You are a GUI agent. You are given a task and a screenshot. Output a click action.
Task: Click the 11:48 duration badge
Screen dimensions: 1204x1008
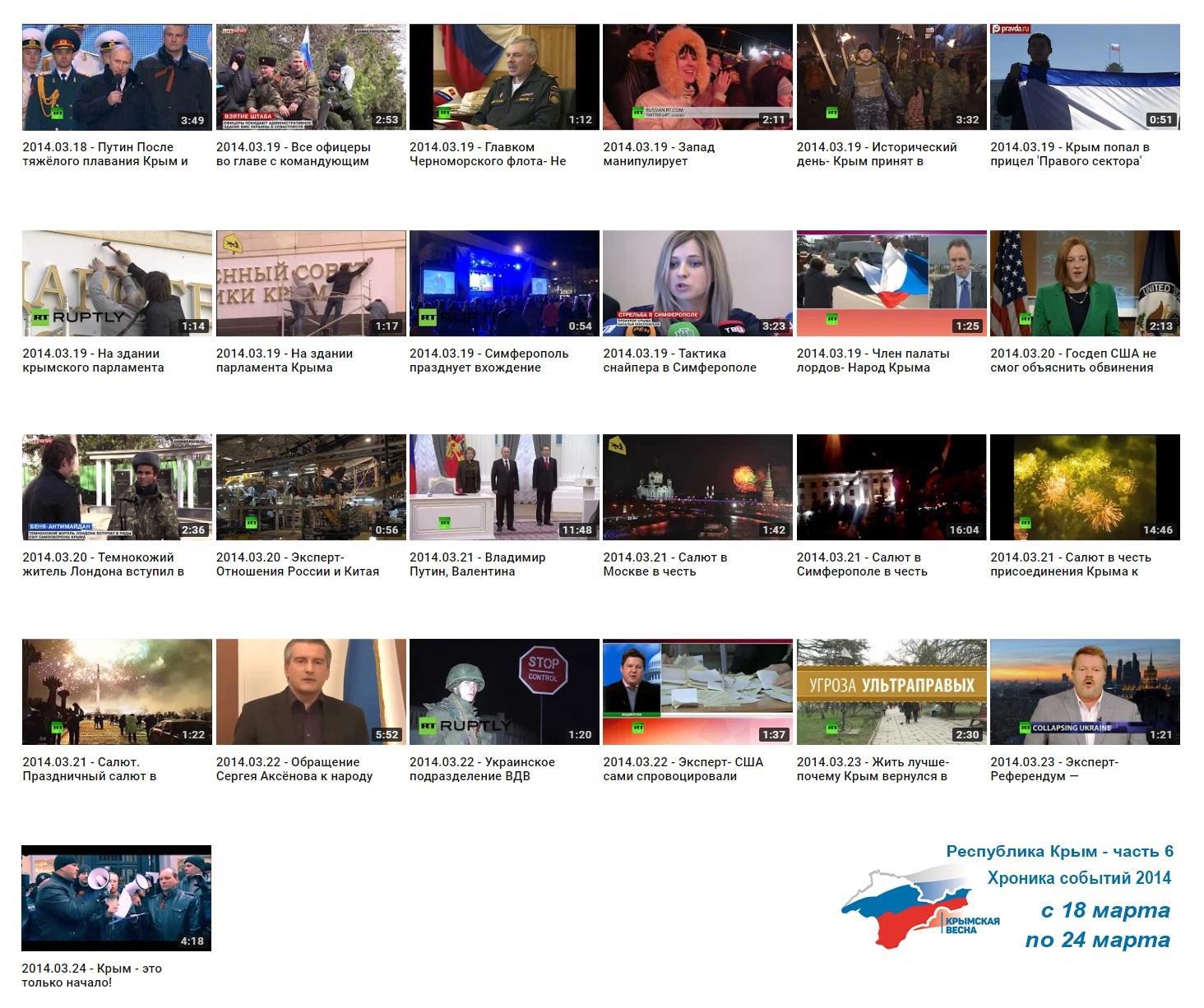(577, 530)
